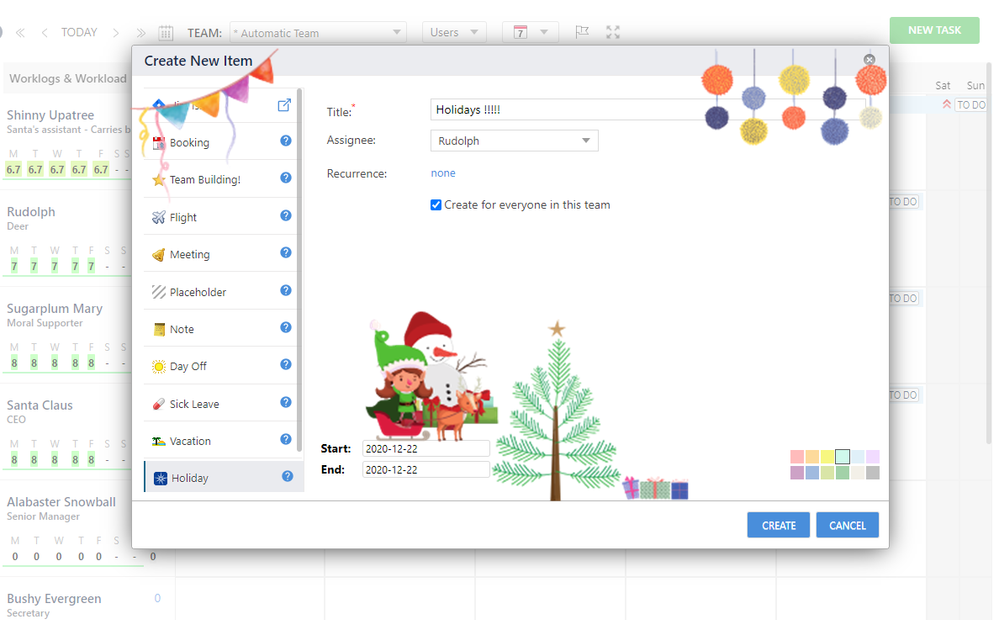Pick the yellow color swatch
This screenshot has width=999, height=620.
[827, 456]
